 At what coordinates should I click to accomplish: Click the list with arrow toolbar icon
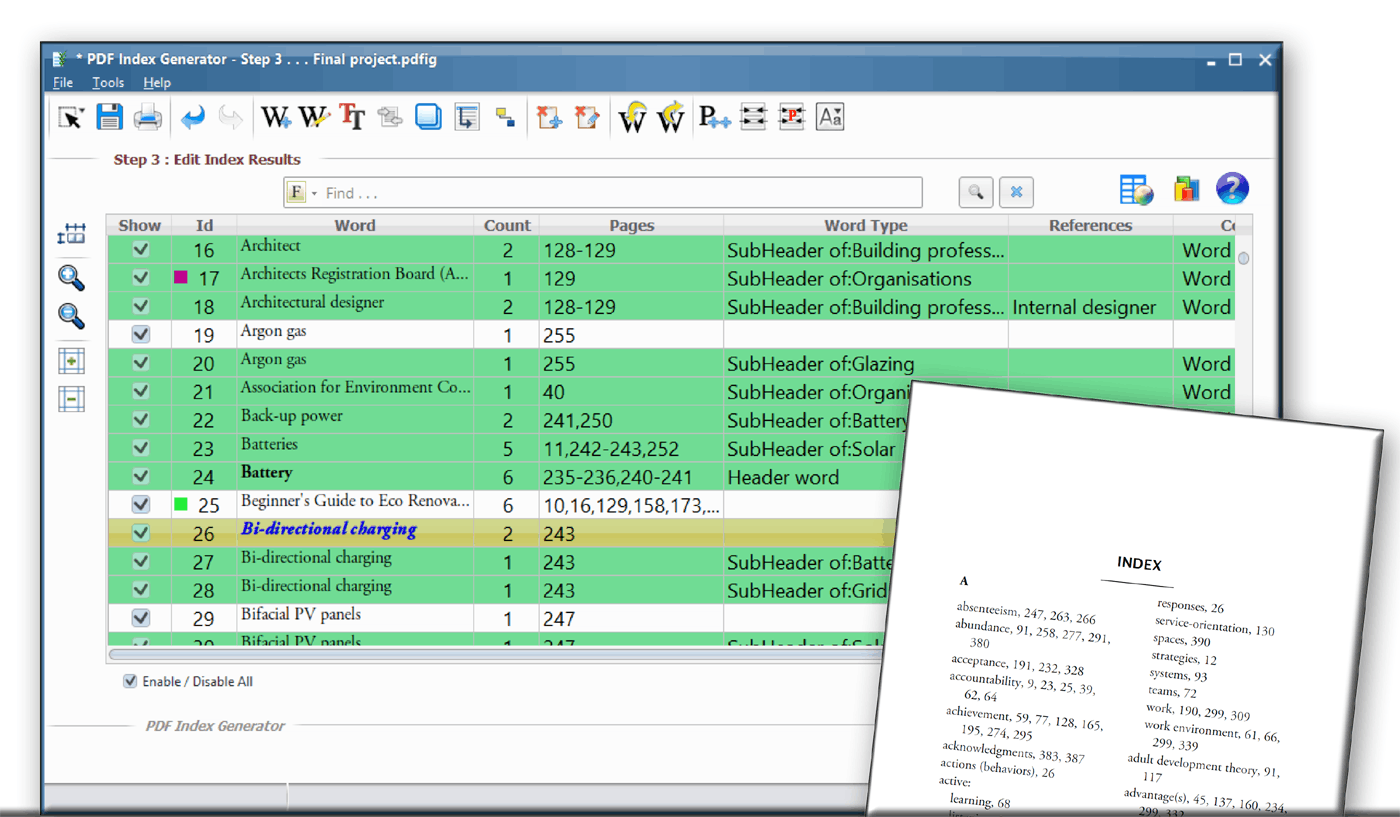click(467, 118)
